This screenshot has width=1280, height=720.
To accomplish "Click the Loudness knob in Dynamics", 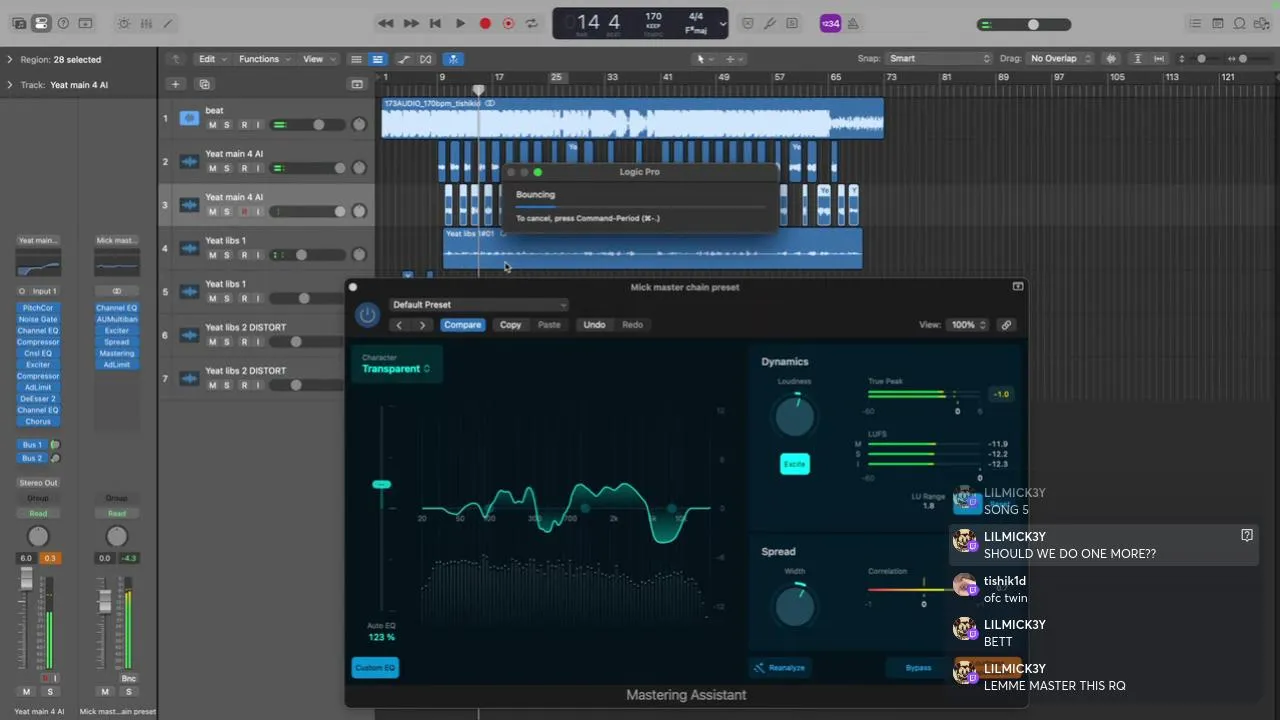I will [795, 416].
